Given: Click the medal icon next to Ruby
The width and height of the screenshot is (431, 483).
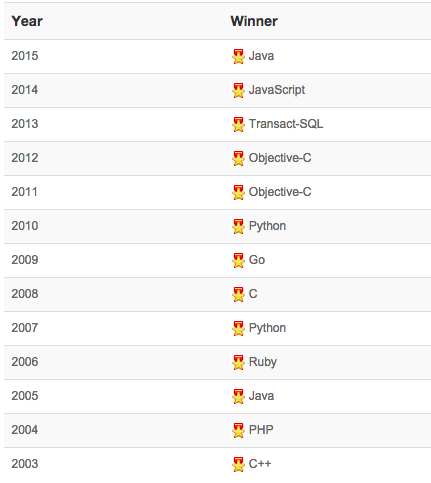Looking at the screenshot, I should tap(238, 362).
